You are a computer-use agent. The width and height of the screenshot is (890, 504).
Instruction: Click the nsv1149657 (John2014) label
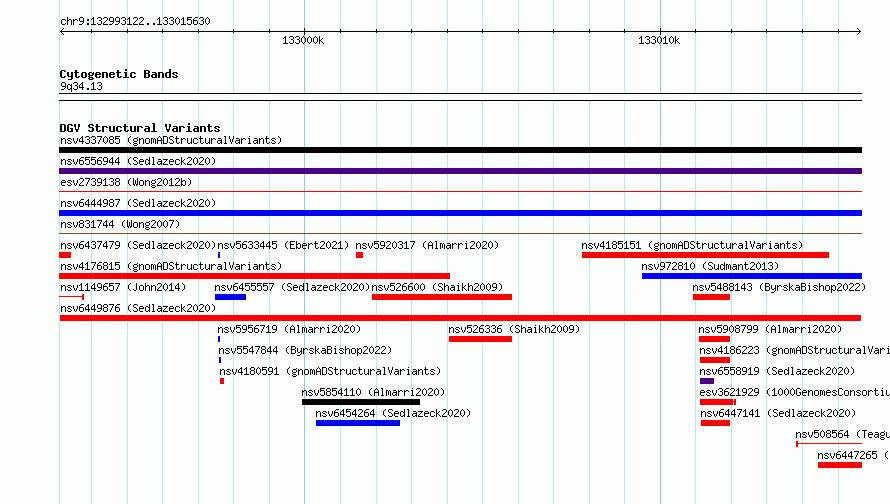pos(123,287)
